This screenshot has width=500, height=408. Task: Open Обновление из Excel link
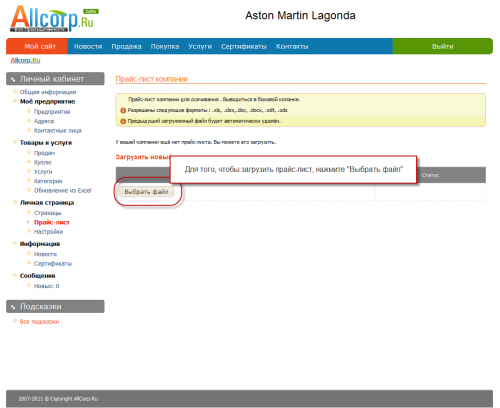63,190
